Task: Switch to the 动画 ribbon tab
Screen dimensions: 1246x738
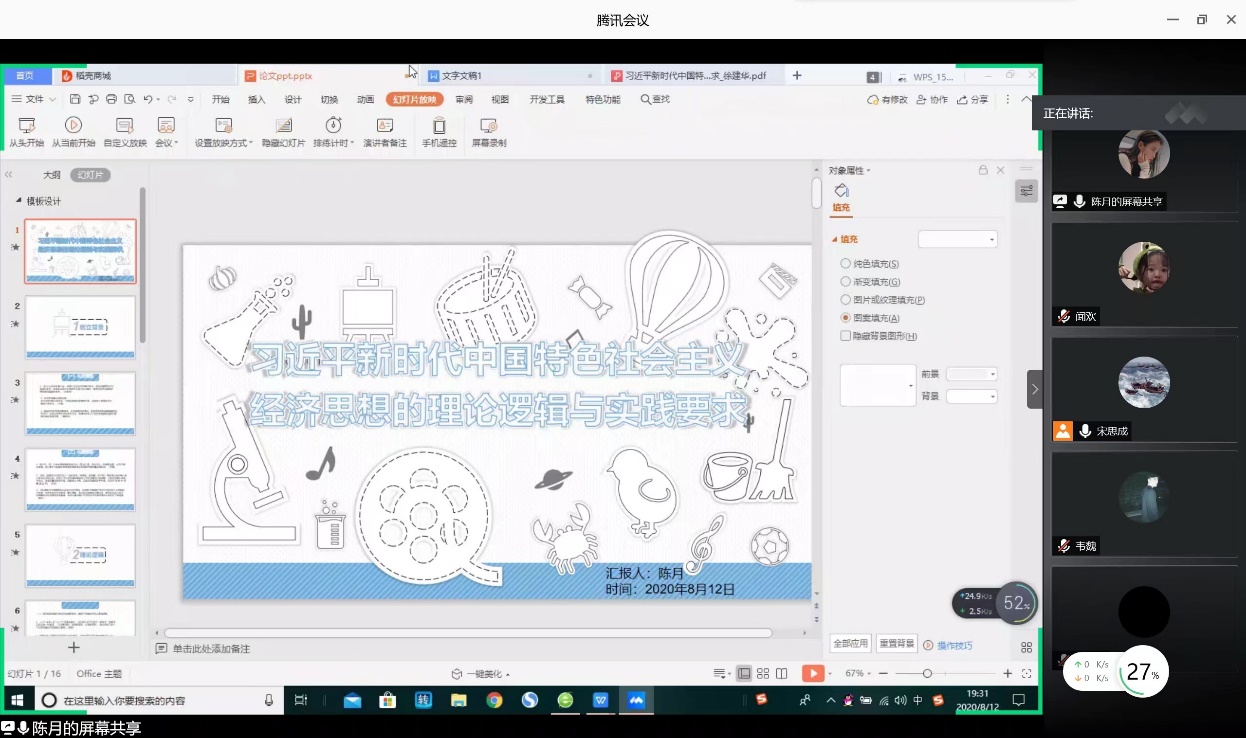Action: point(366,99)
